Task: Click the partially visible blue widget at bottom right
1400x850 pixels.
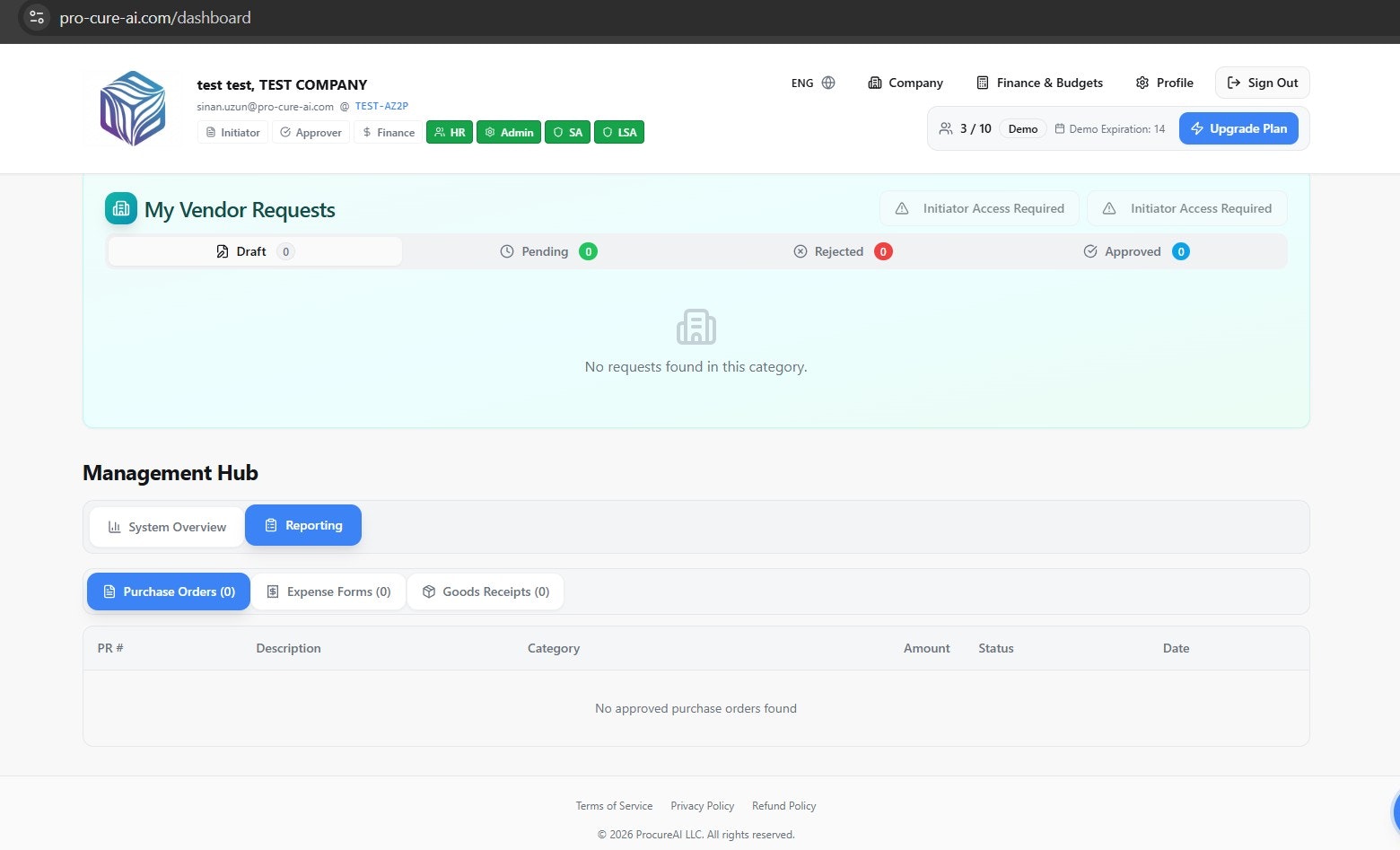Action: pos(1396,812)
